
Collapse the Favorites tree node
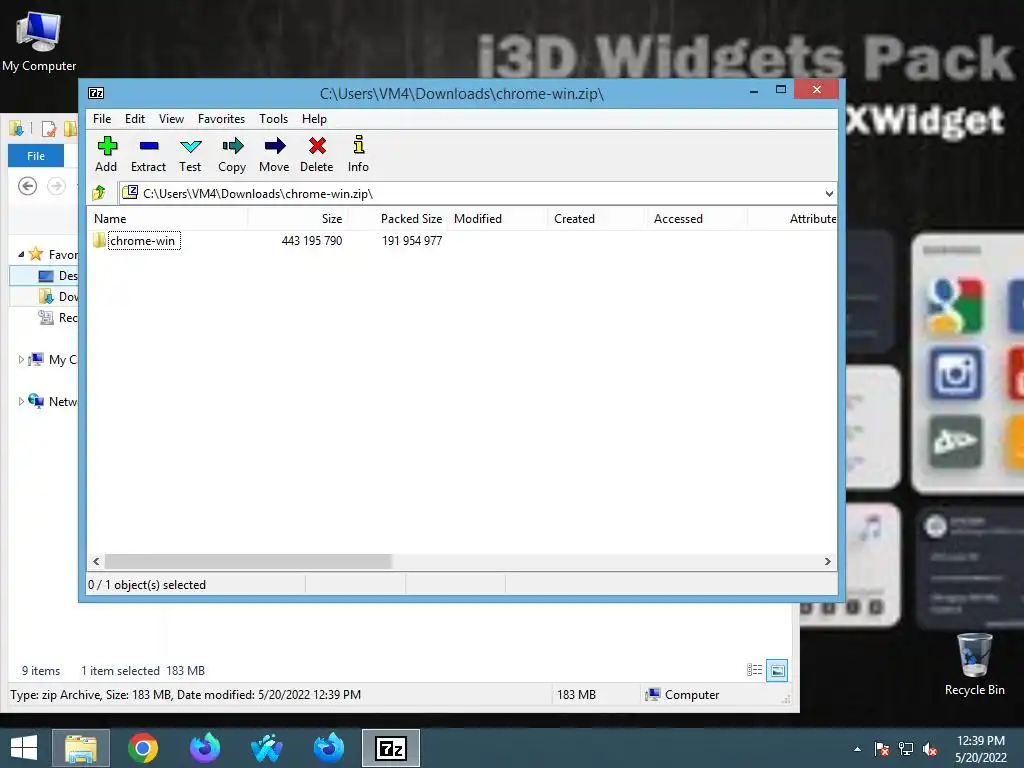[21, 254]
